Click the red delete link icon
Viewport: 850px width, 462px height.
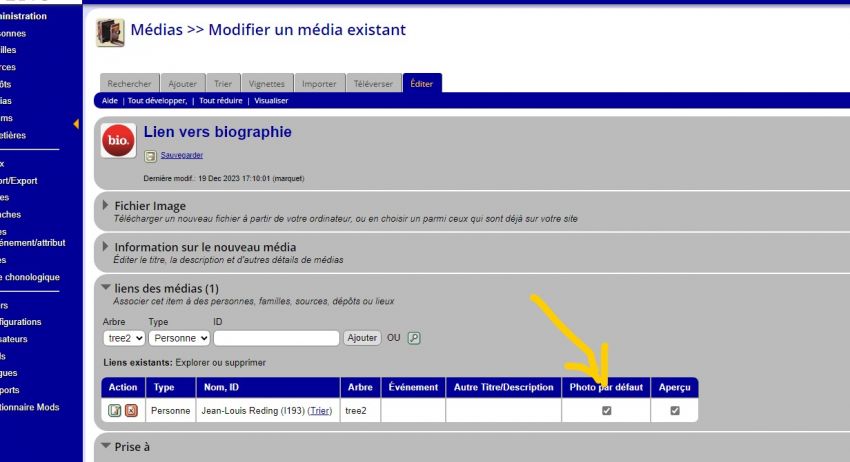tap(131, 411)
